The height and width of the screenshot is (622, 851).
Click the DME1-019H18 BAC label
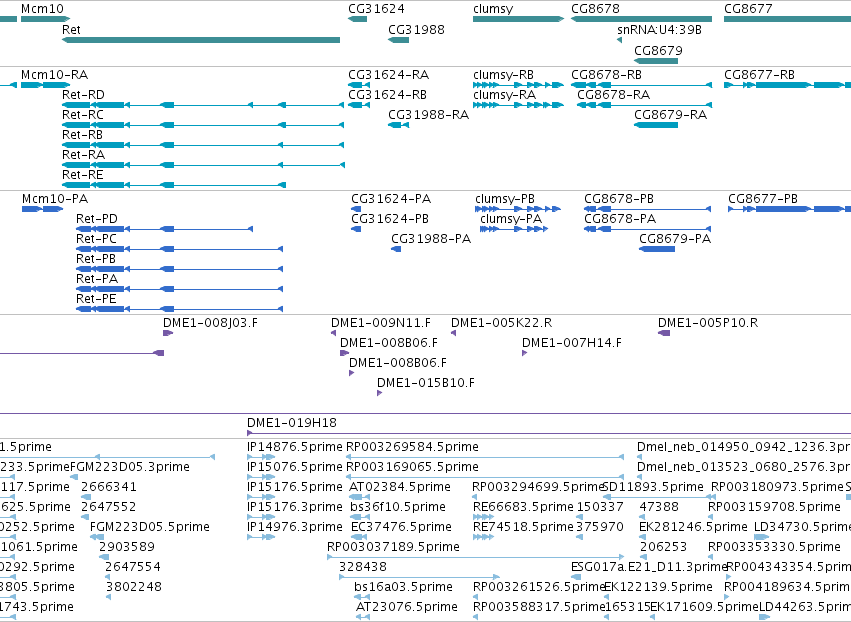coord(291,423)
